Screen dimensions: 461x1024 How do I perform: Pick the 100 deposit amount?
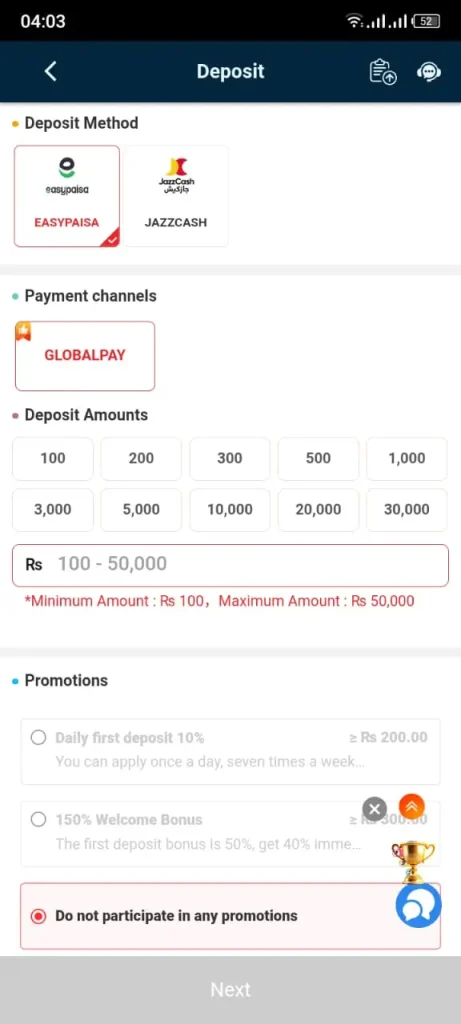53,458
